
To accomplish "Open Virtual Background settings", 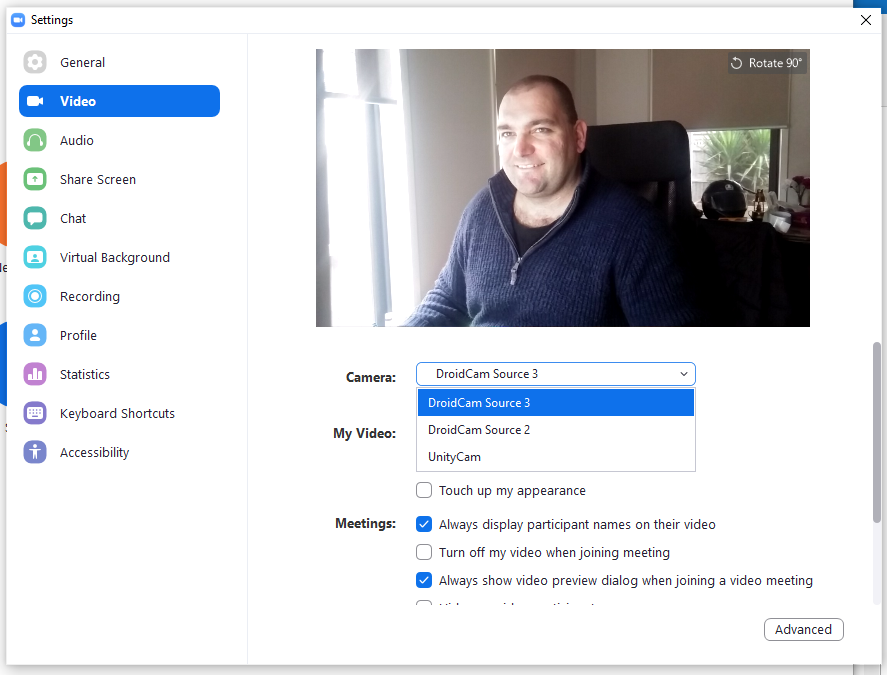I will [x=119, y=257].
